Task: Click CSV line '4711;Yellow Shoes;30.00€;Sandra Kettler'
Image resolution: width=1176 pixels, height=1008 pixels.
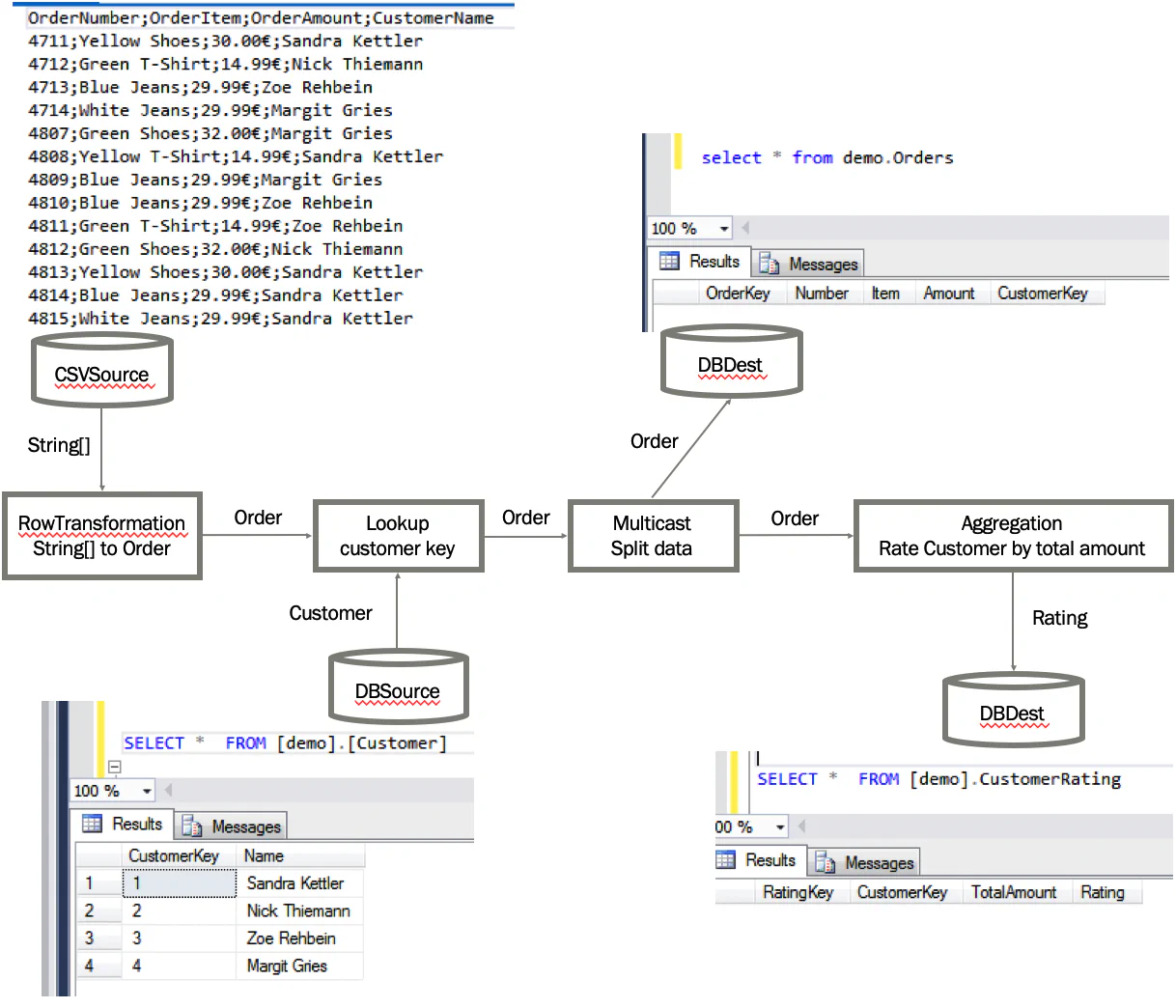Action: coord(225,41)
